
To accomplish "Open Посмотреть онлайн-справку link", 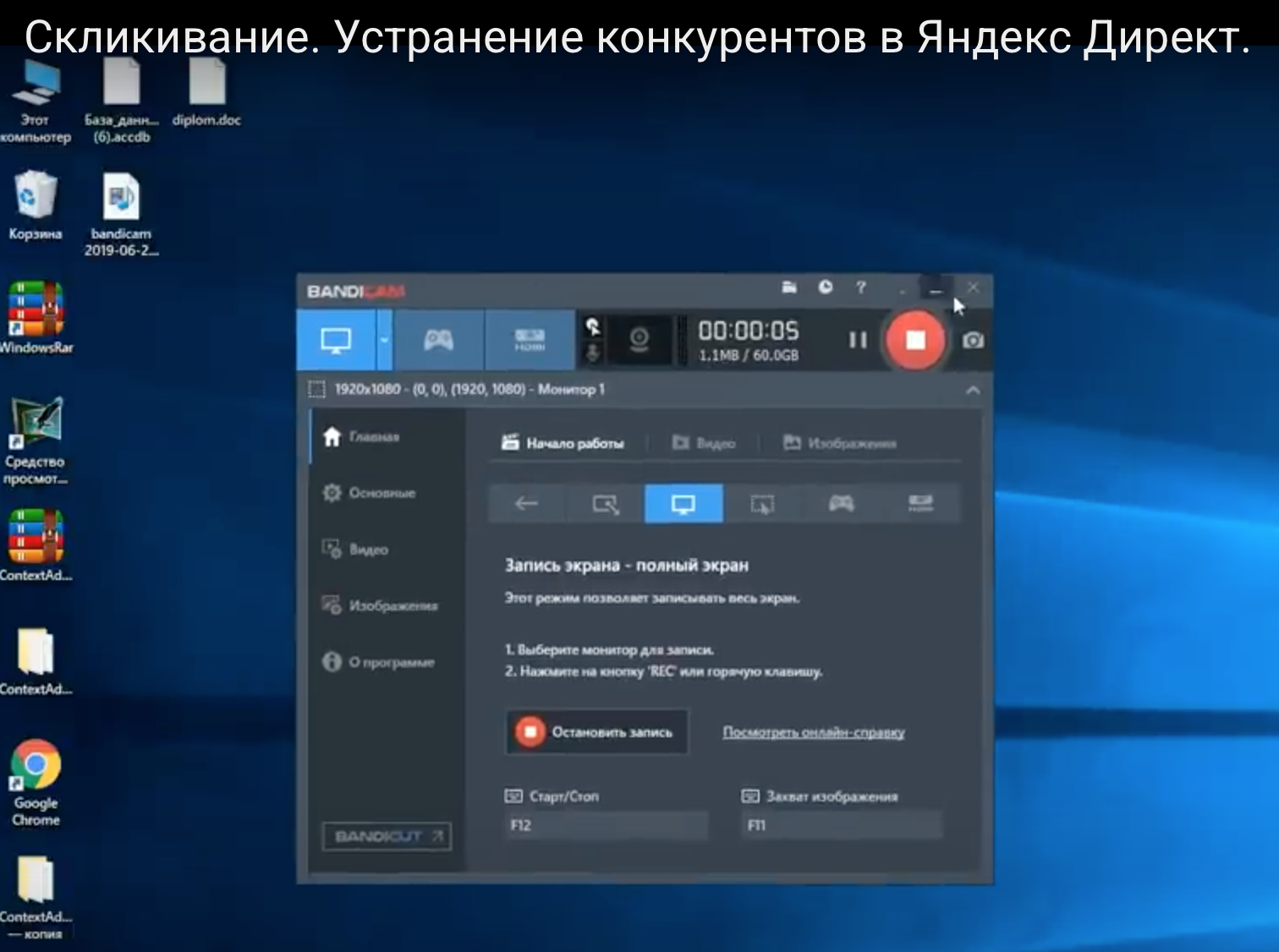I will [x=814, y=732].
